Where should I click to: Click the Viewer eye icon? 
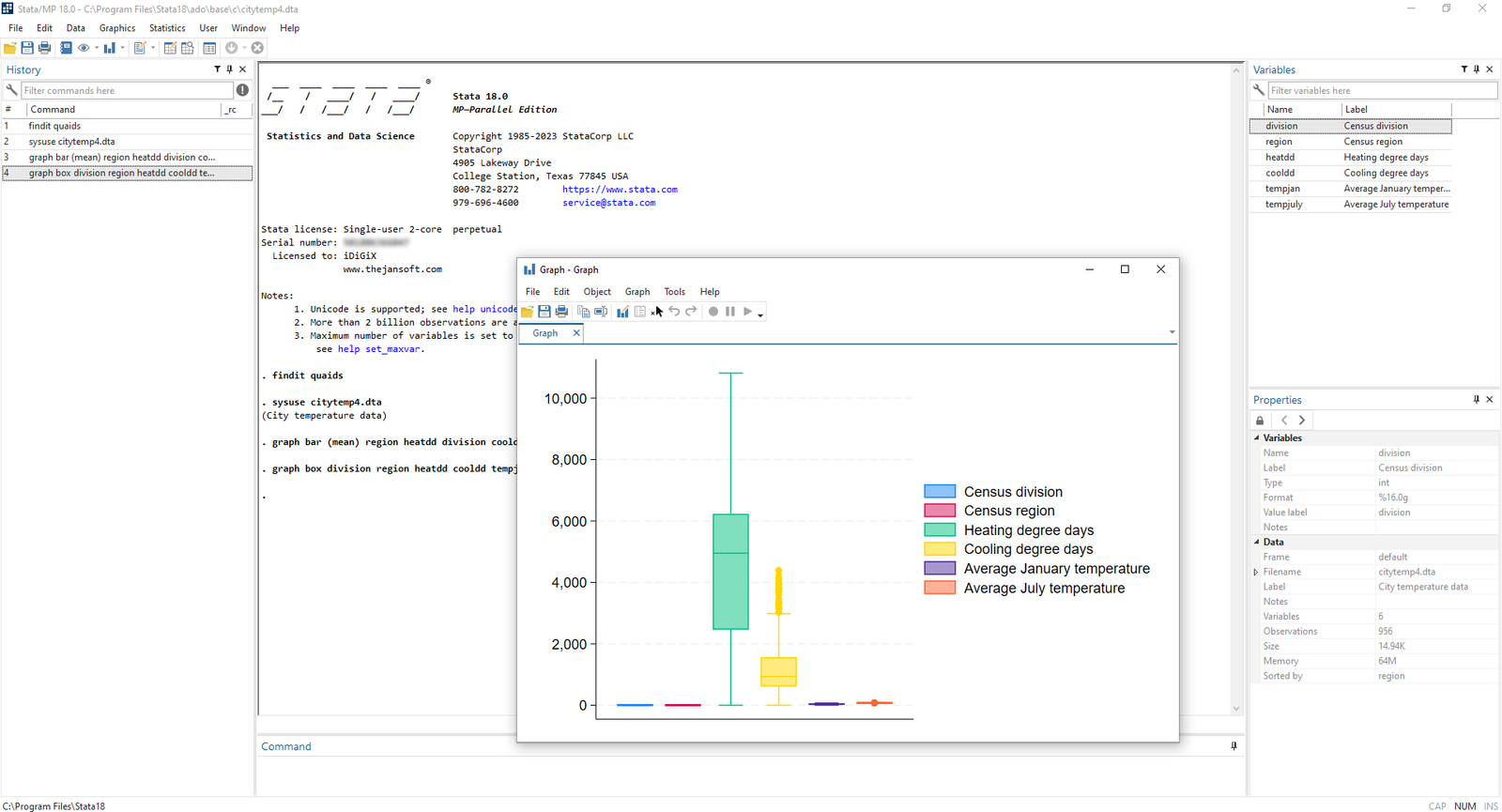[x=84, y=48]
